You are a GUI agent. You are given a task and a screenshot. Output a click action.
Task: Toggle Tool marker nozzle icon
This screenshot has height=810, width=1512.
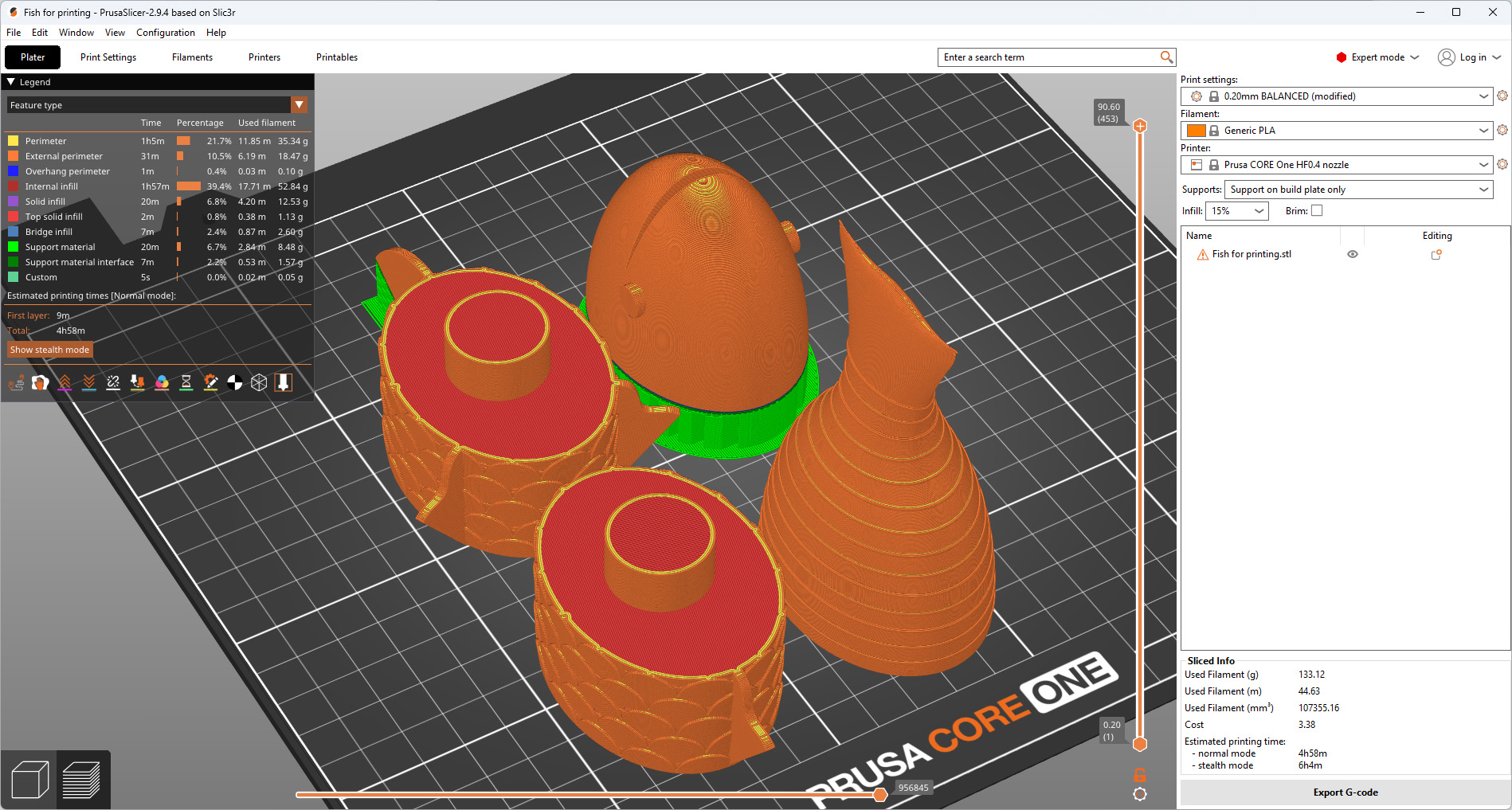[284, 383]
